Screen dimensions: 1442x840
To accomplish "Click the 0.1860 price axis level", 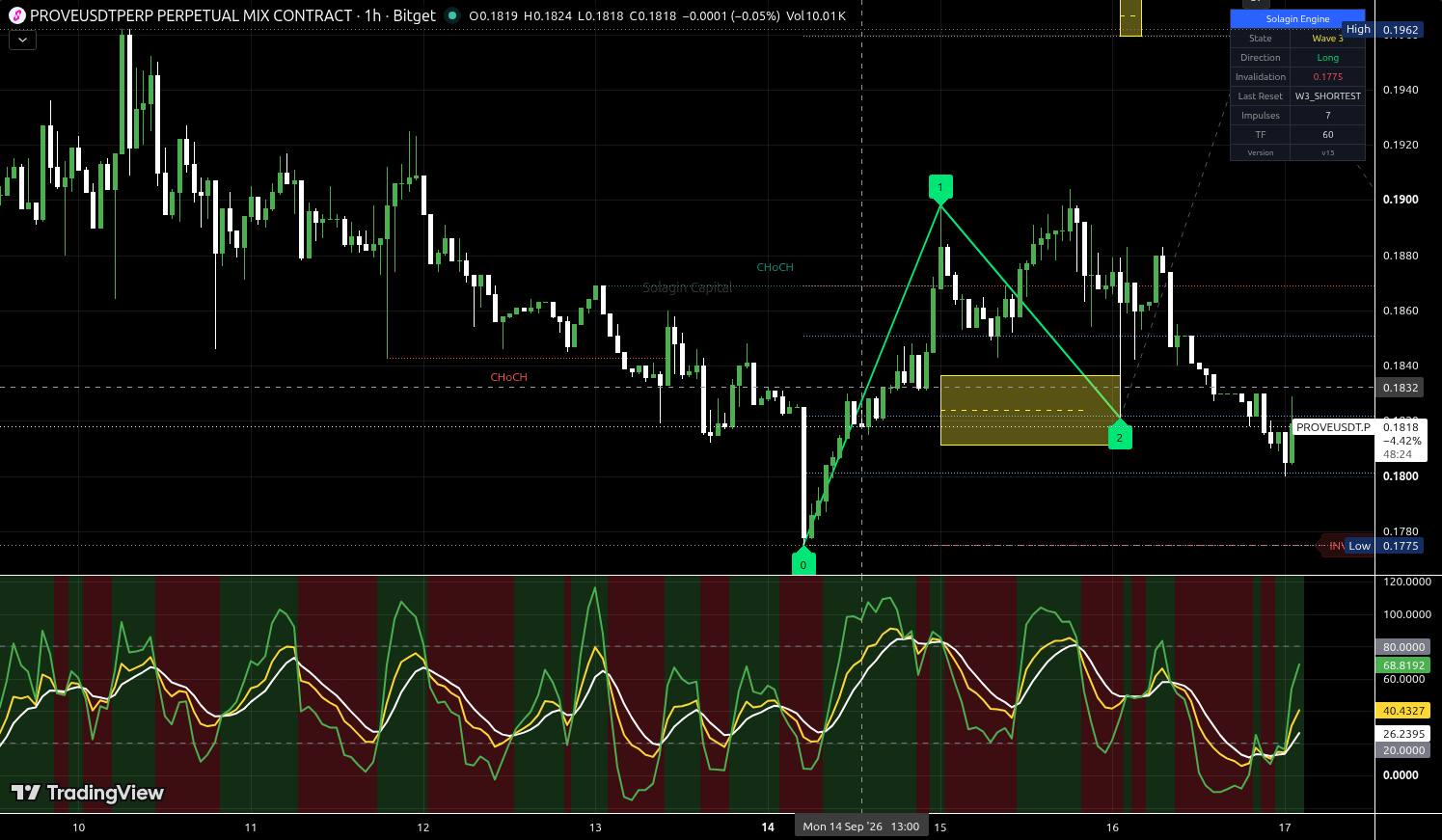I will 1401,311.
